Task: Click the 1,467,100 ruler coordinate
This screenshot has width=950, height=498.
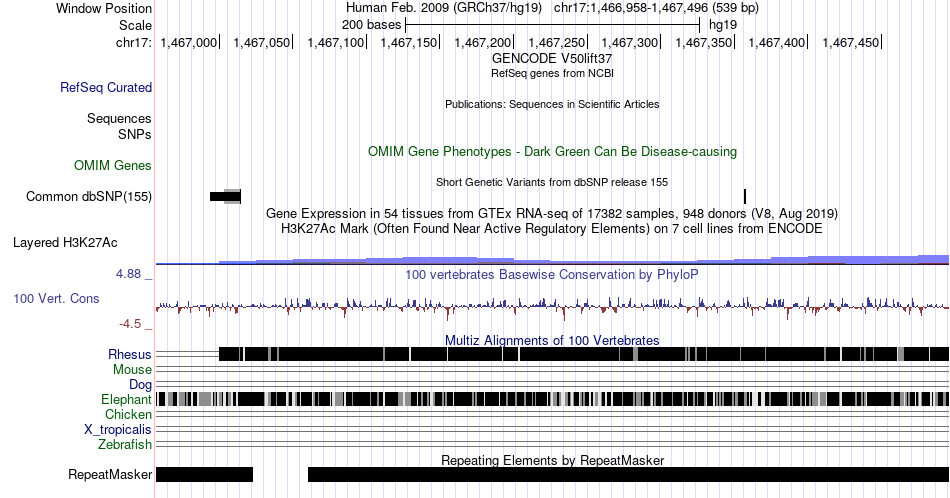Action: [336, 42]
